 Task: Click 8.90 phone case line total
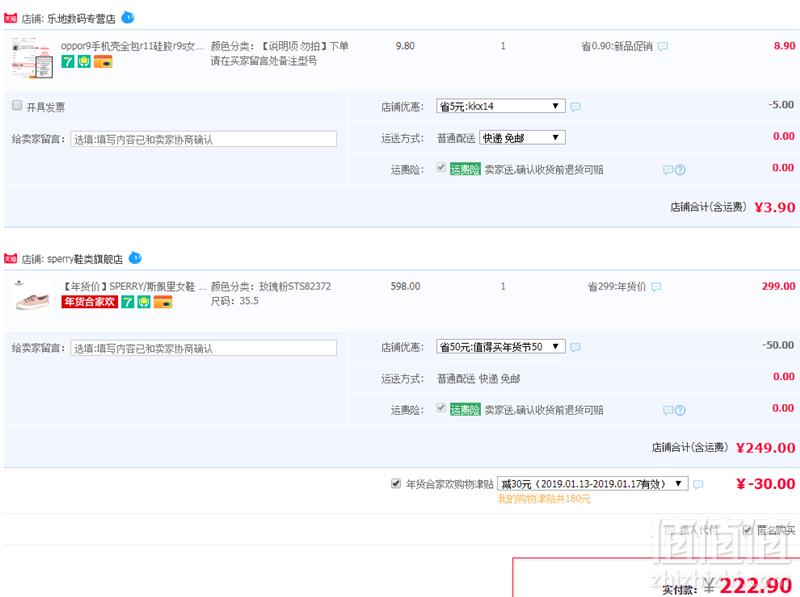pos(784,46)
